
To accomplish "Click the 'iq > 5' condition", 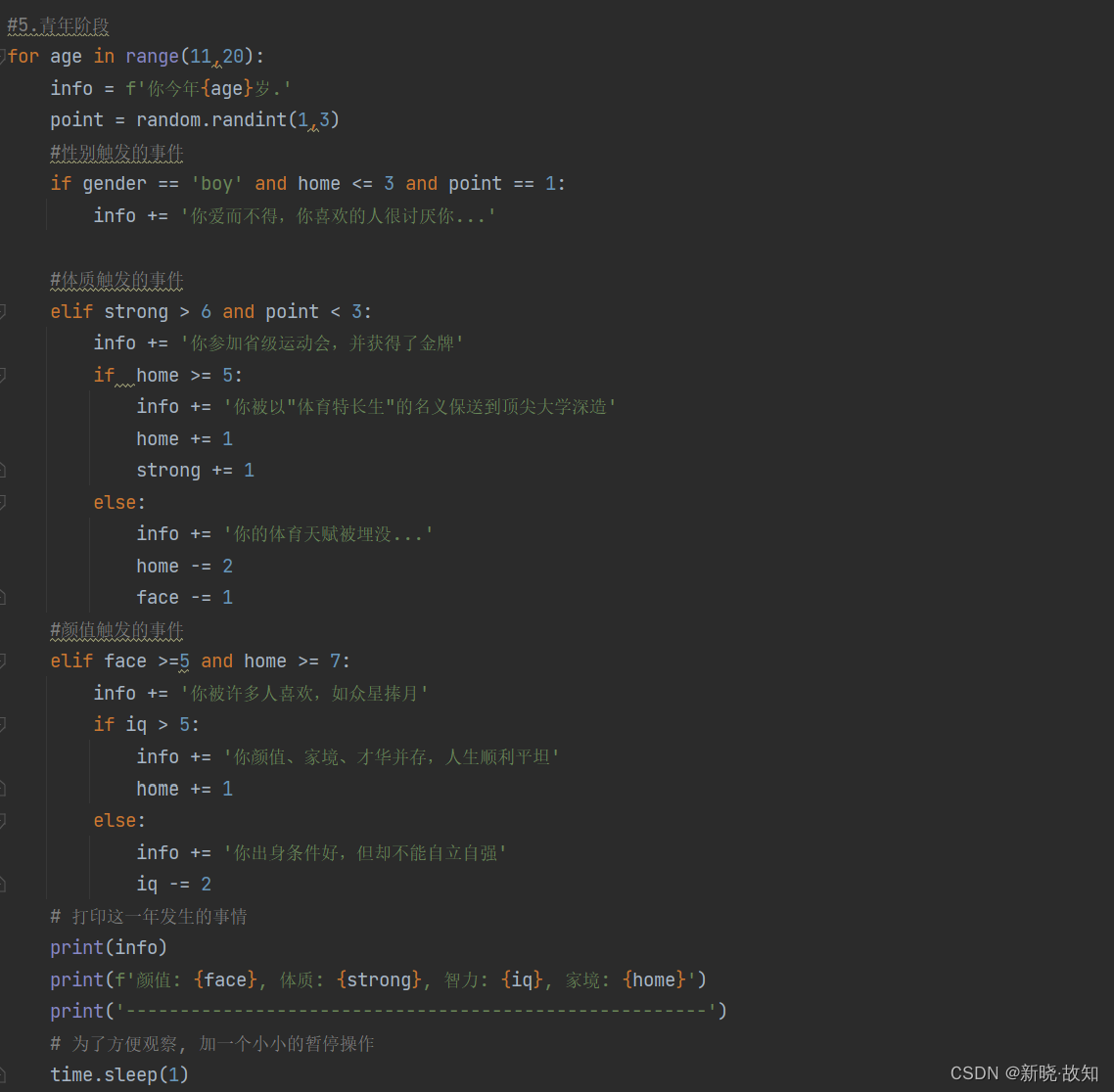I will pos(157,725).
